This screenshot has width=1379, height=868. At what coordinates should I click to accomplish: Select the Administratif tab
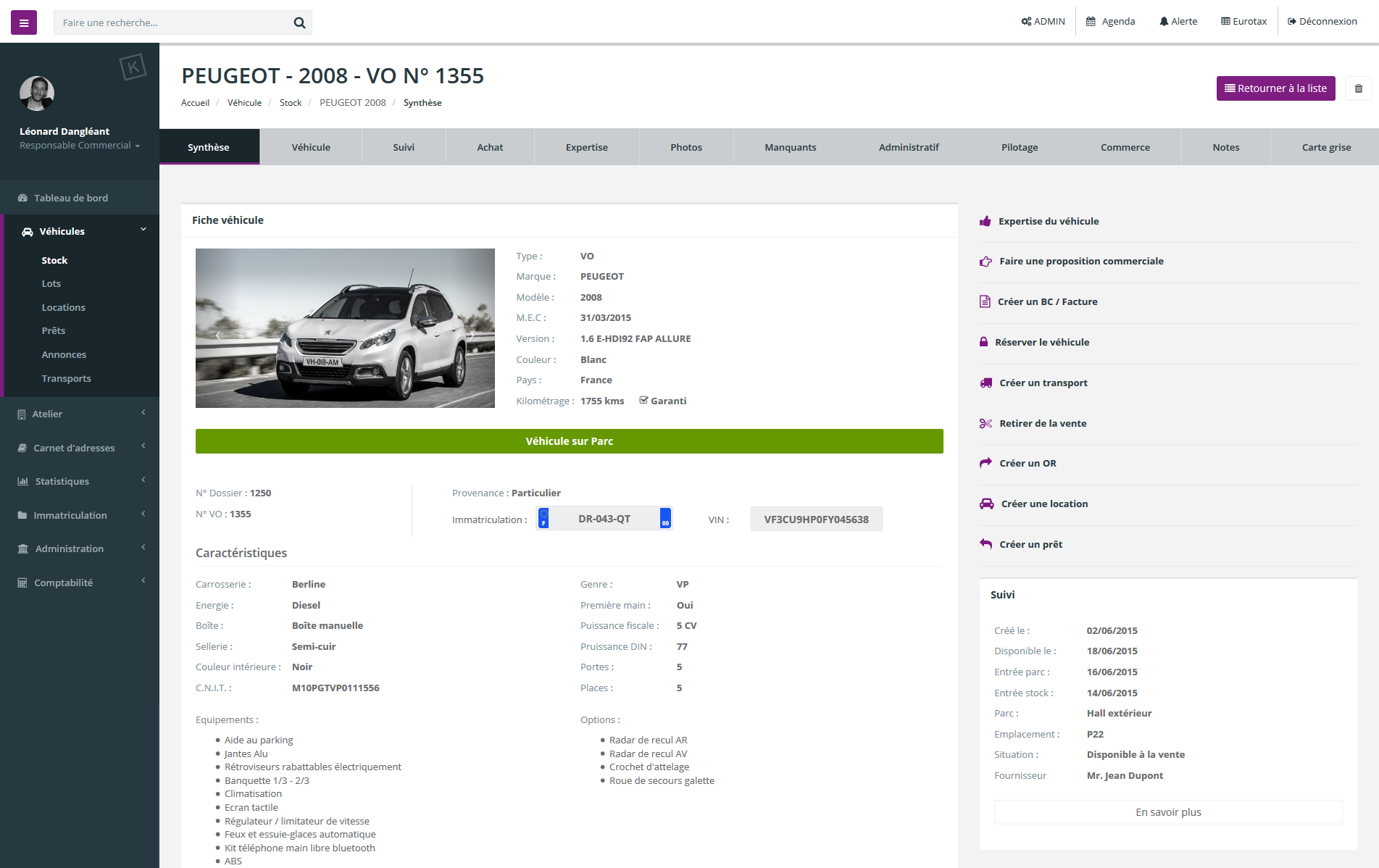pos(909,147)
